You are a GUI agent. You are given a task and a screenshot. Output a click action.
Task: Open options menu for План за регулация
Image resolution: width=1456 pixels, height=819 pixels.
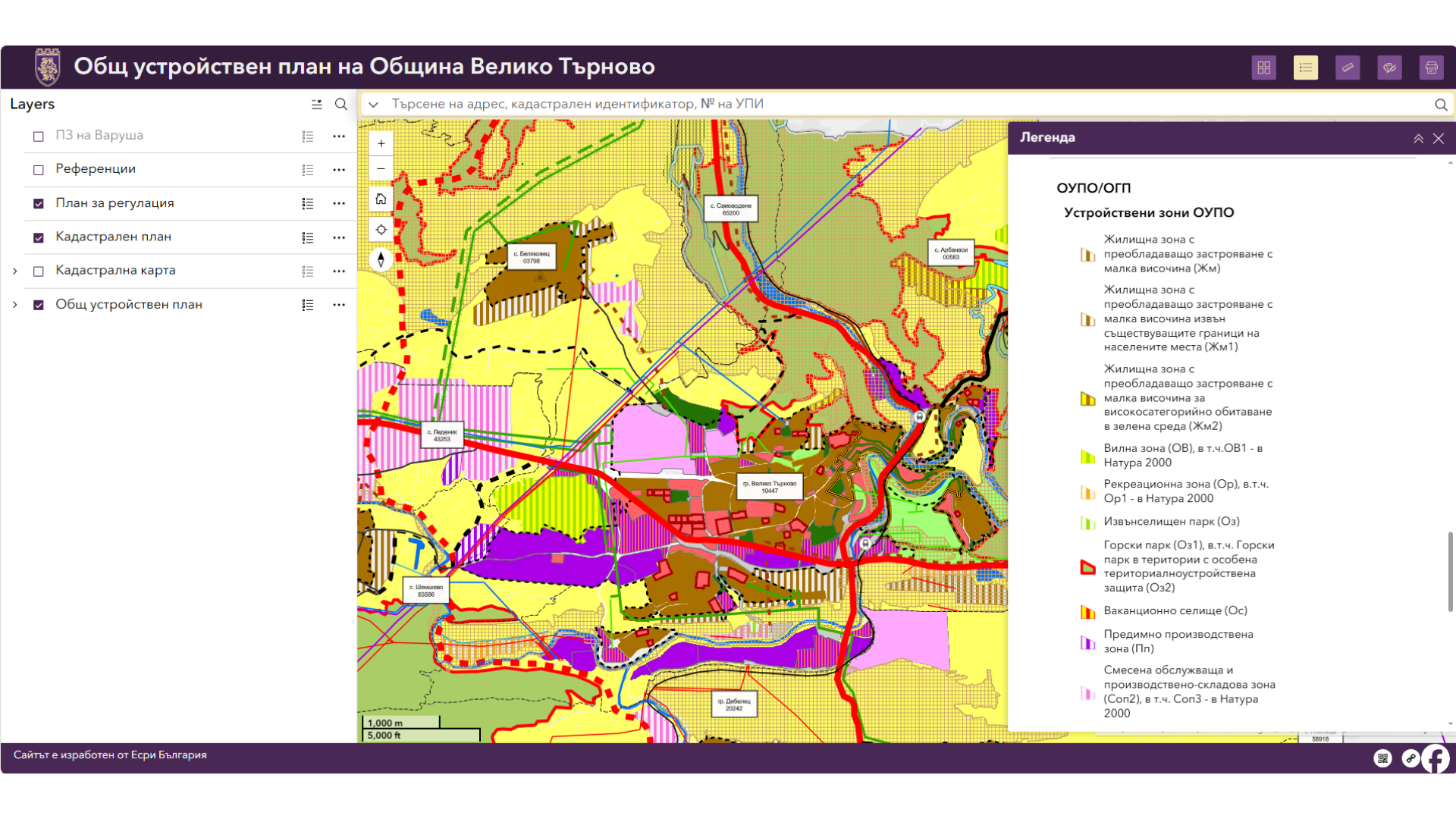coord(339,203)
